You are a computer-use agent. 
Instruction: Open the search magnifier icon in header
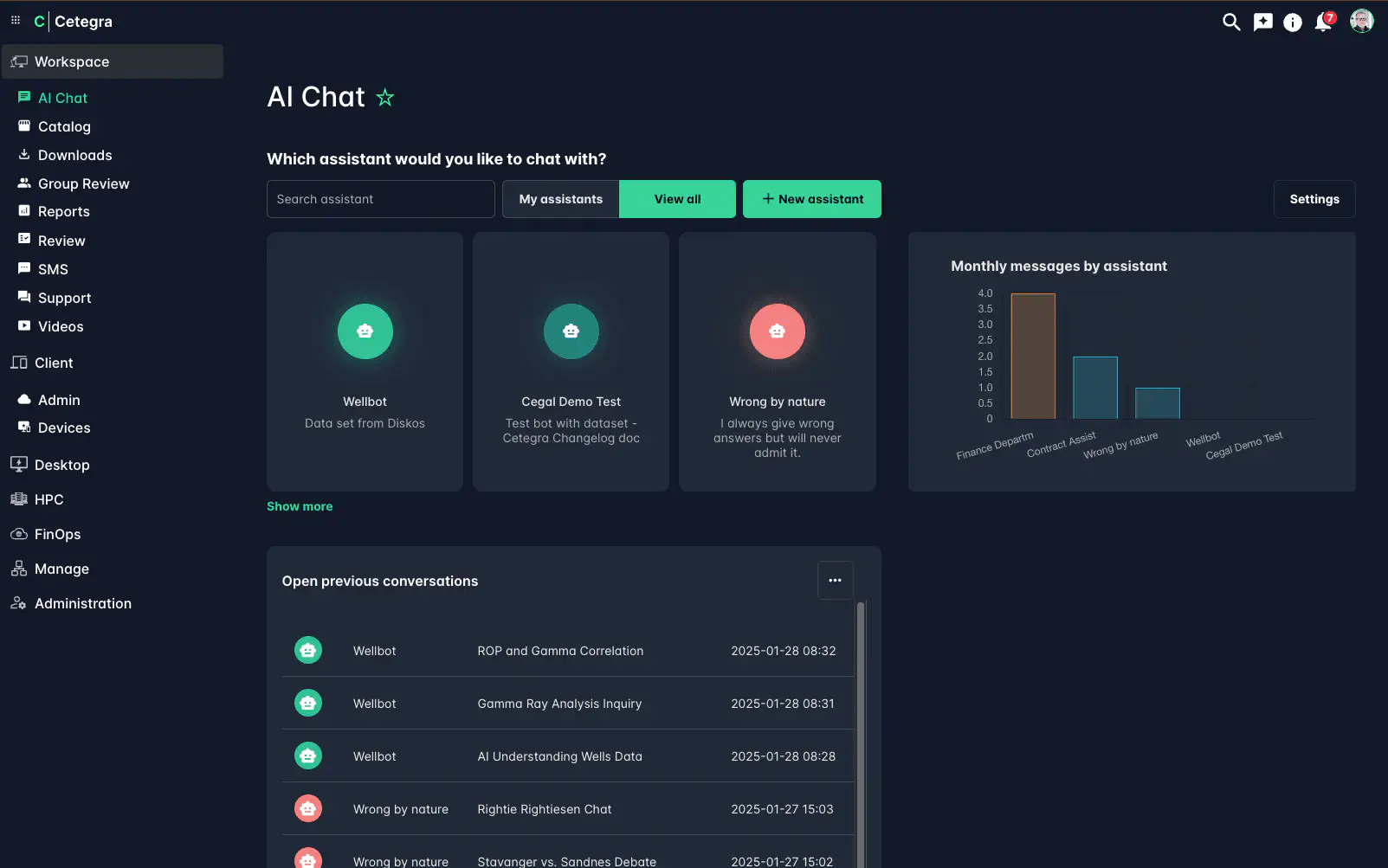[x=1230, y=22]
